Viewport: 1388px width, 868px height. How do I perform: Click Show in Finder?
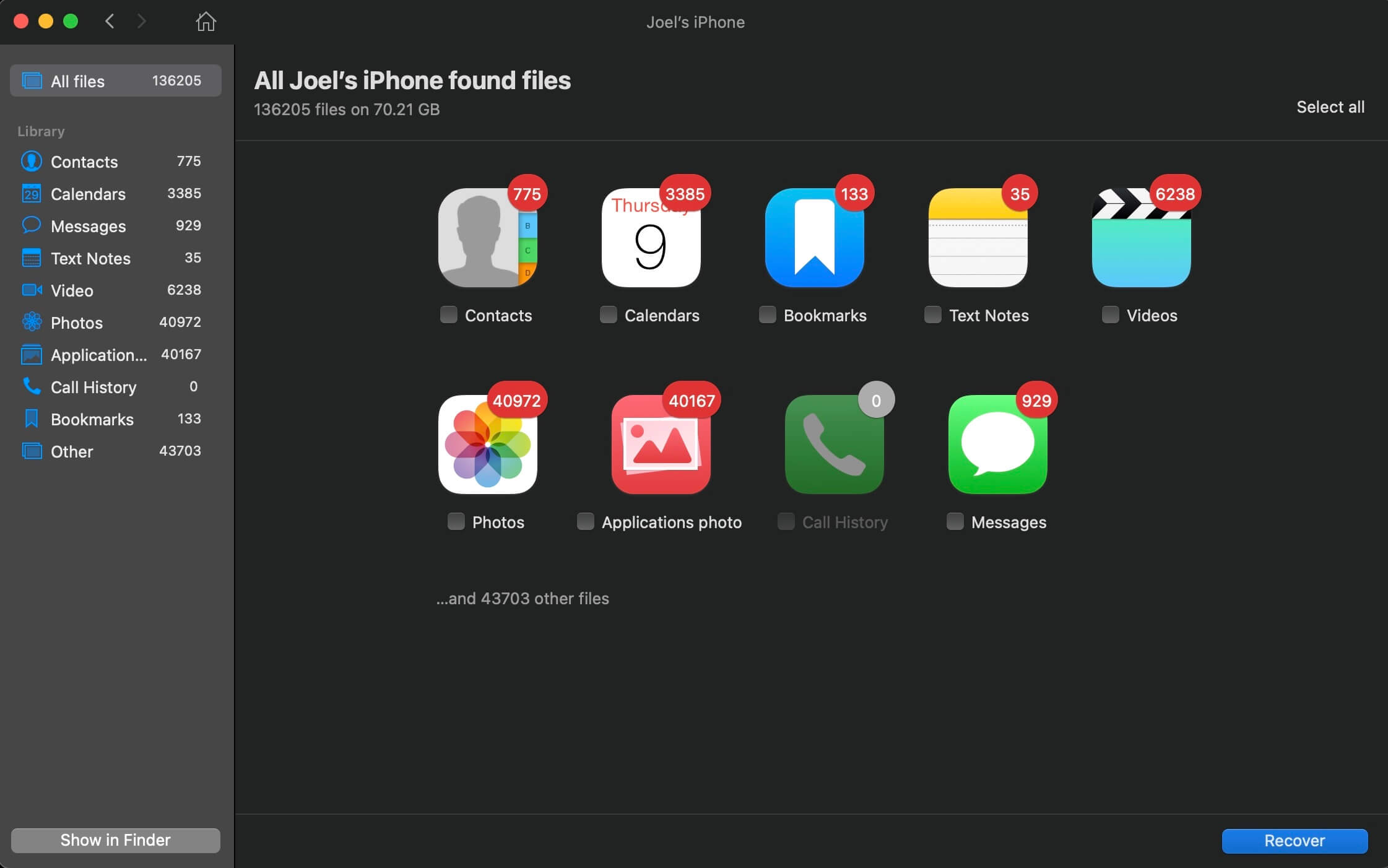point(116,840)
